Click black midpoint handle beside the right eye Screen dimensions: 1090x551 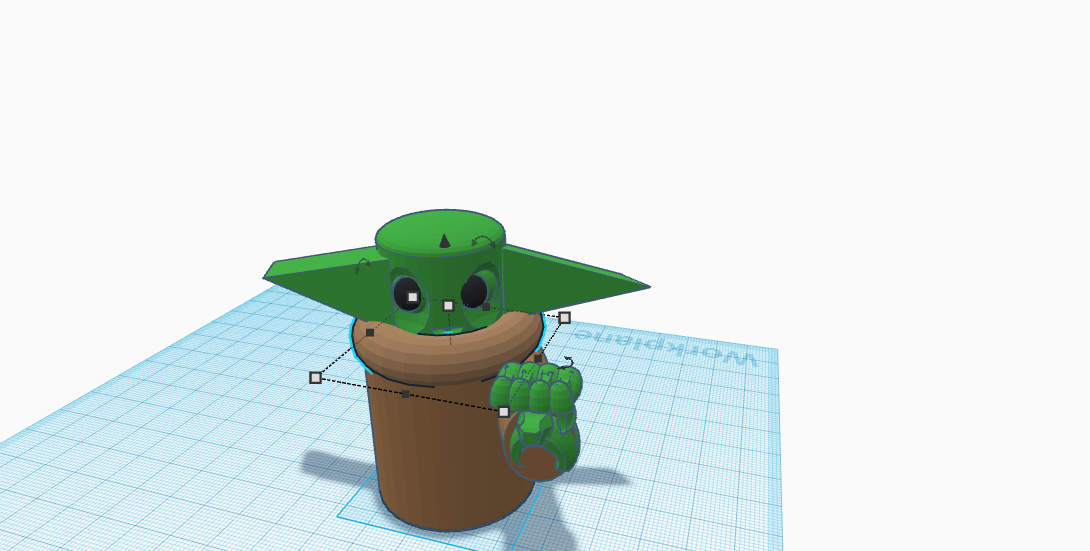(x=486, y=306)
